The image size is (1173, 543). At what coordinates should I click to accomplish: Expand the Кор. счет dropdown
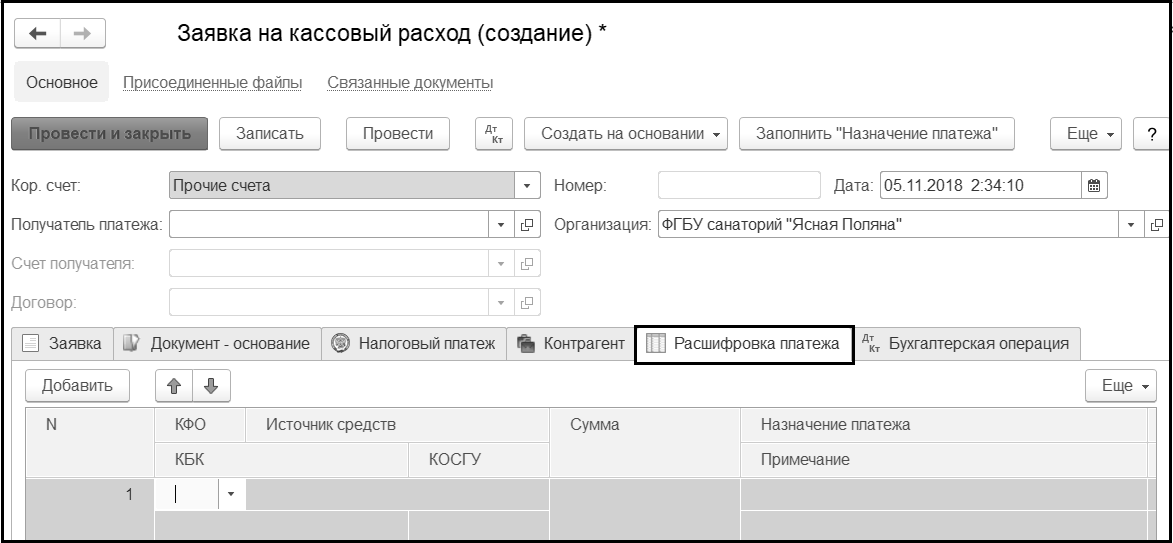[x=527, y=185]
